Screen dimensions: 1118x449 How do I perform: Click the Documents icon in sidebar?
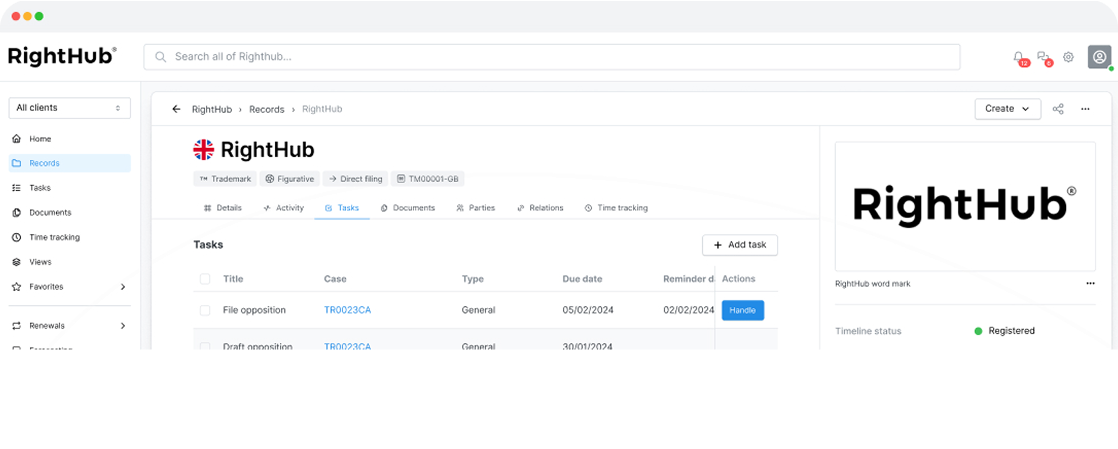pos(16,212)
